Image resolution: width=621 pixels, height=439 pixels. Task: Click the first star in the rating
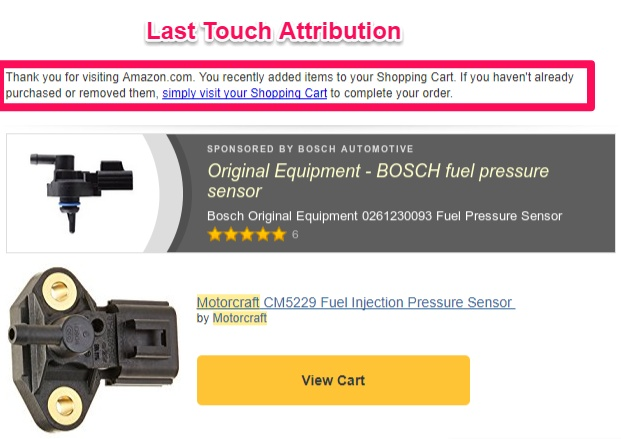214,235
